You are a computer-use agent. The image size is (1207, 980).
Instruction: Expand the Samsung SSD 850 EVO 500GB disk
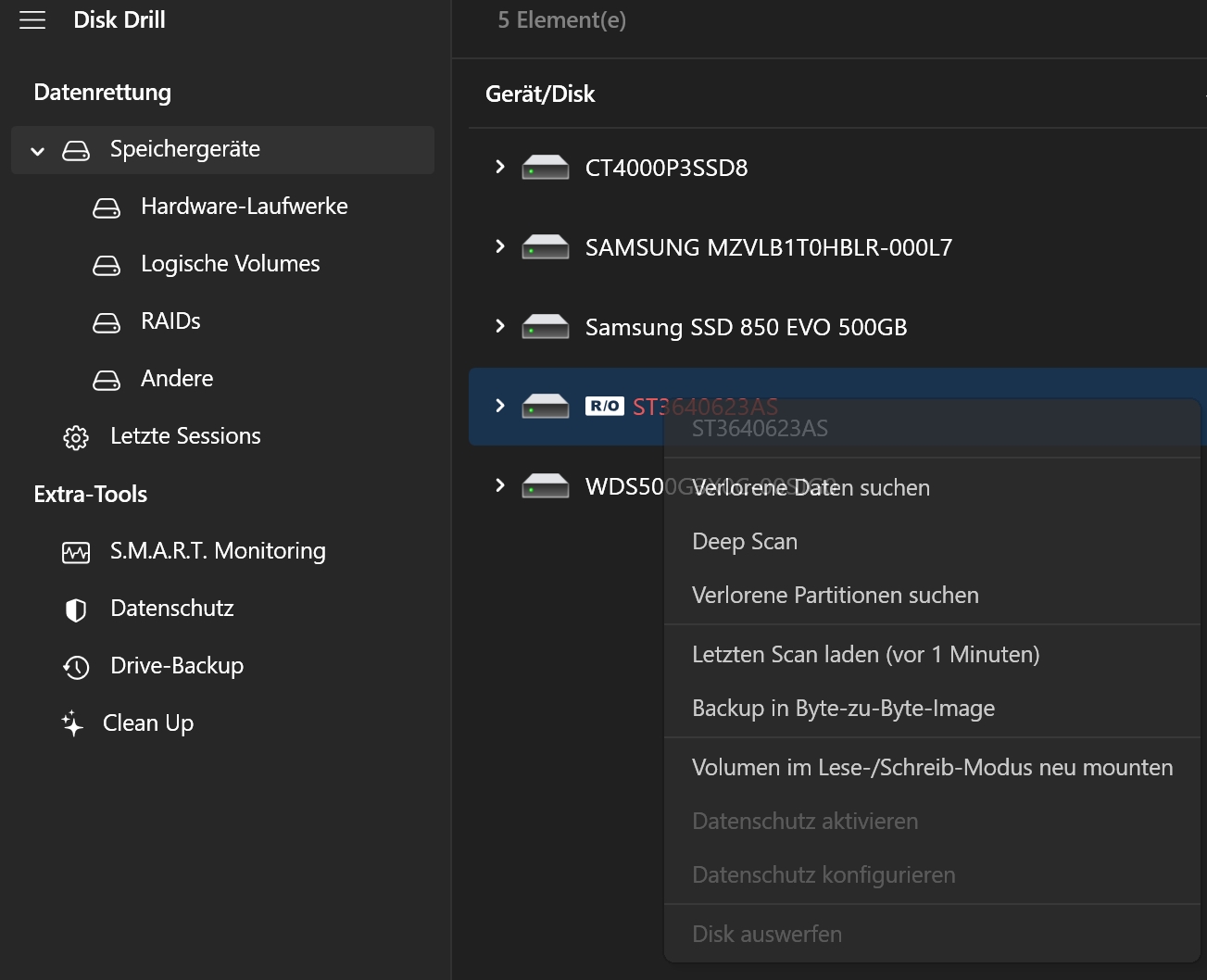coord(500,326)
